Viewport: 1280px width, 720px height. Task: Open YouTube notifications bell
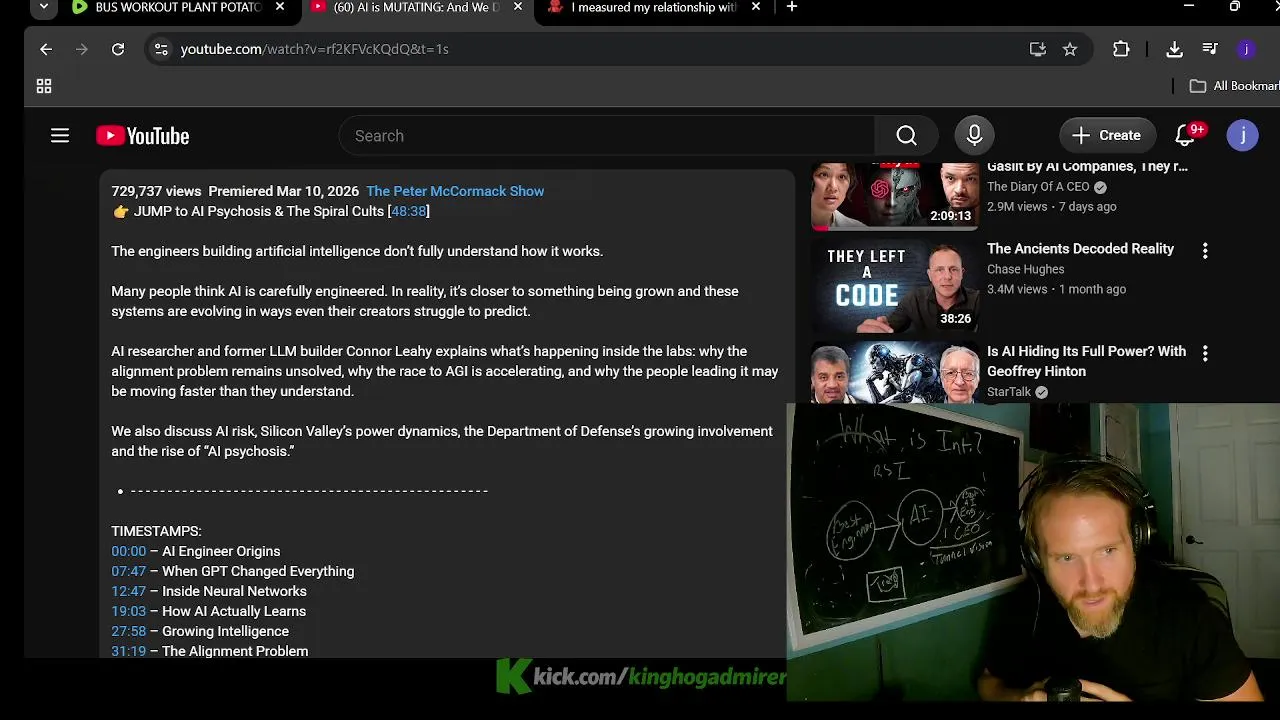pos(1185,136)
